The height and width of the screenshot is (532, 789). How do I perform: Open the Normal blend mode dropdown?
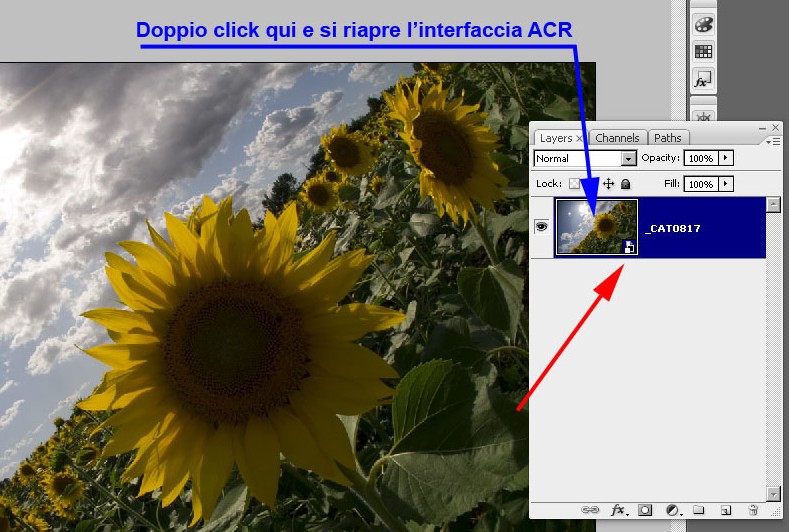(585, 159)
